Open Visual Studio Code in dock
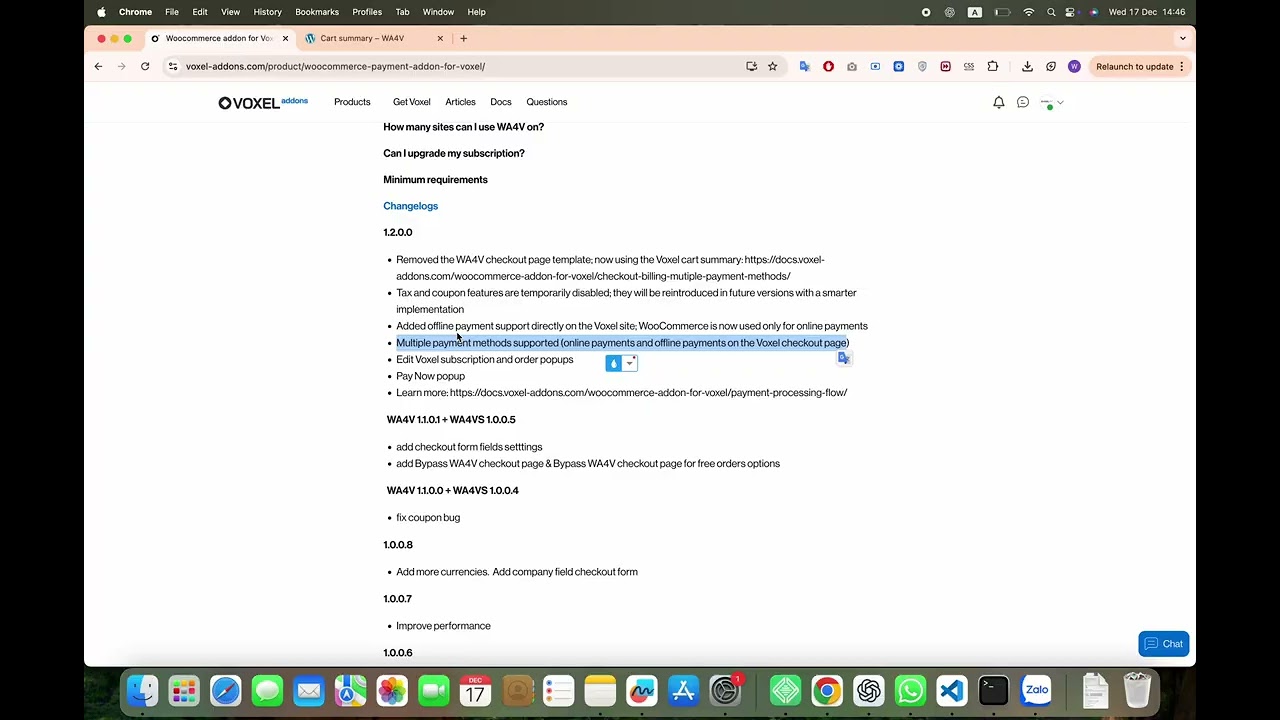Image resolution: width=1280 pixels, height=720 pixels. [952, 690]
